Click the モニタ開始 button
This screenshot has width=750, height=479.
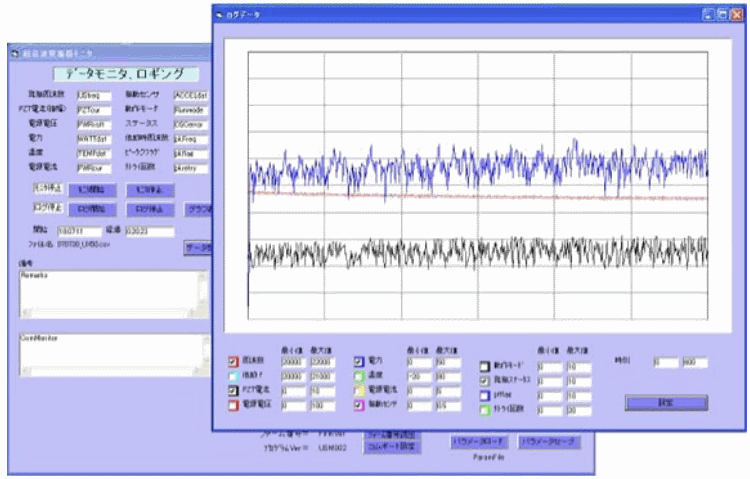(92, 190)
